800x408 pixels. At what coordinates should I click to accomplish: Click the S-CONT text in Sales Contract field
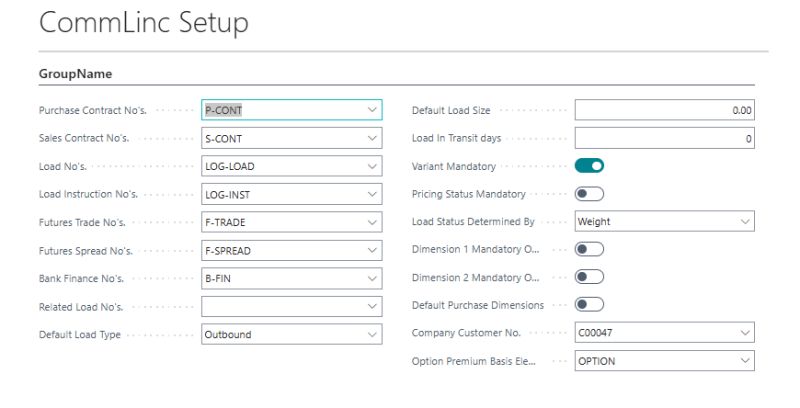pos(223,139)
